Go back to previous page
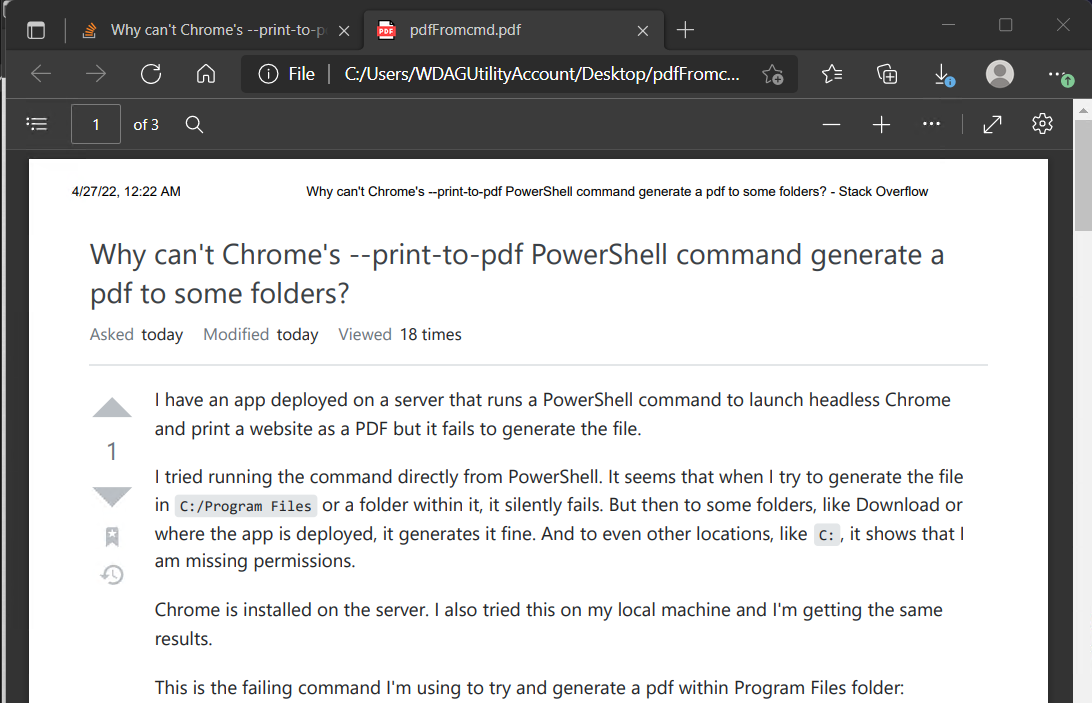 tap(41, 74)
